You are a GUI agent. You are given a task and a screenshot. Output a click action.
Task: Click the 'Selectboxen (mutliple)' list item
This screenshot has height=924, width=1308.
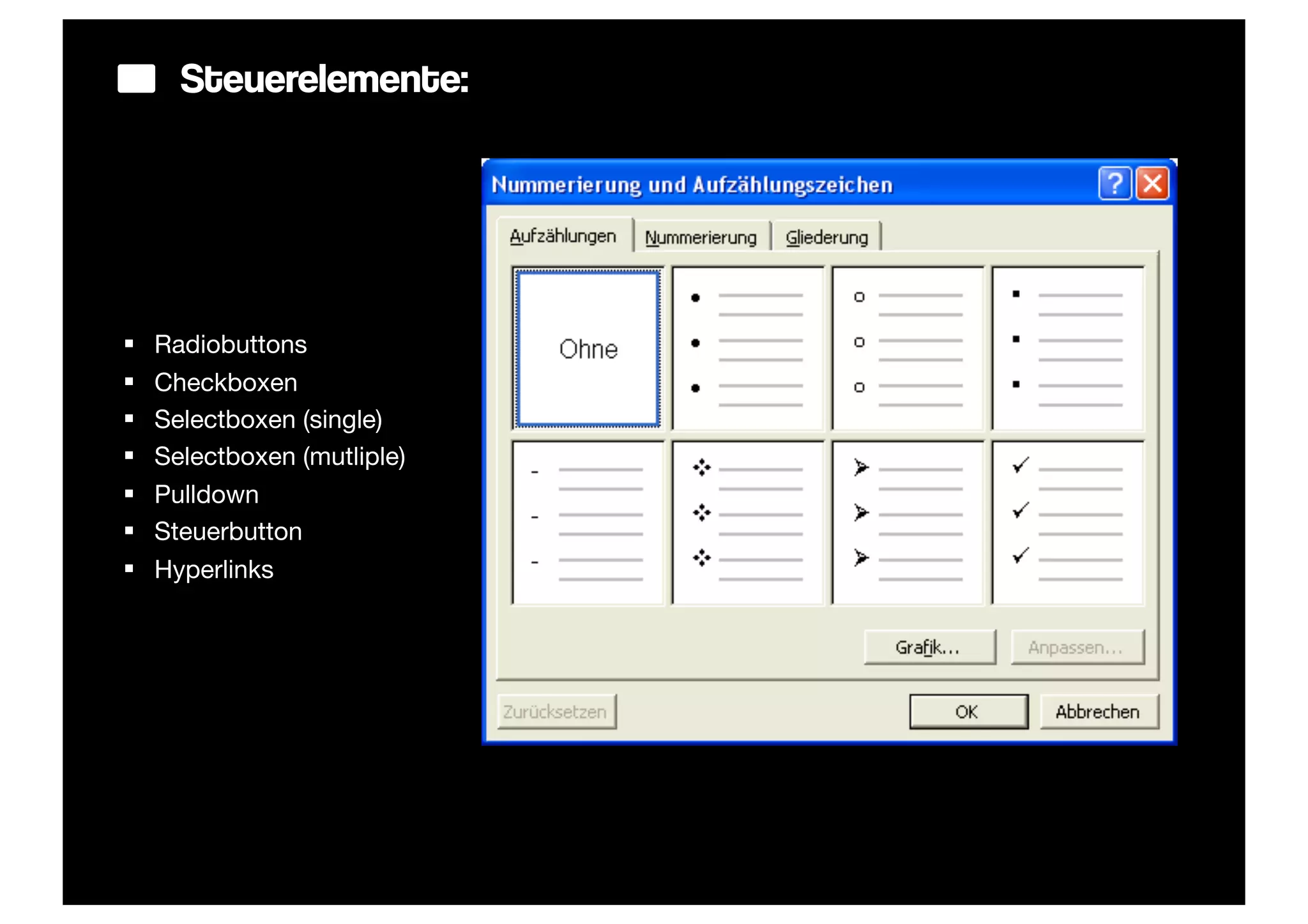pos(280,457)
